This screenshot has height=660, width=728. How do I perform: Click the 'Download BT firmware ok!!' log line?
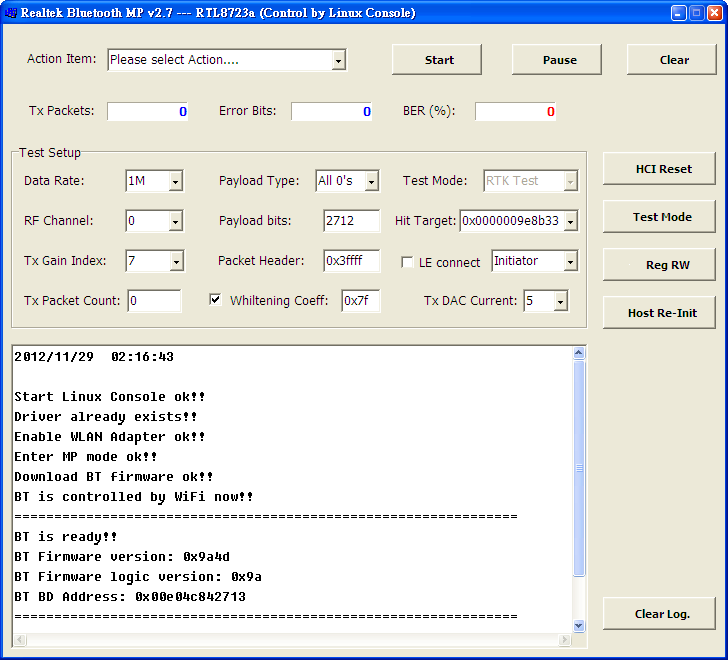click(113, 477)
